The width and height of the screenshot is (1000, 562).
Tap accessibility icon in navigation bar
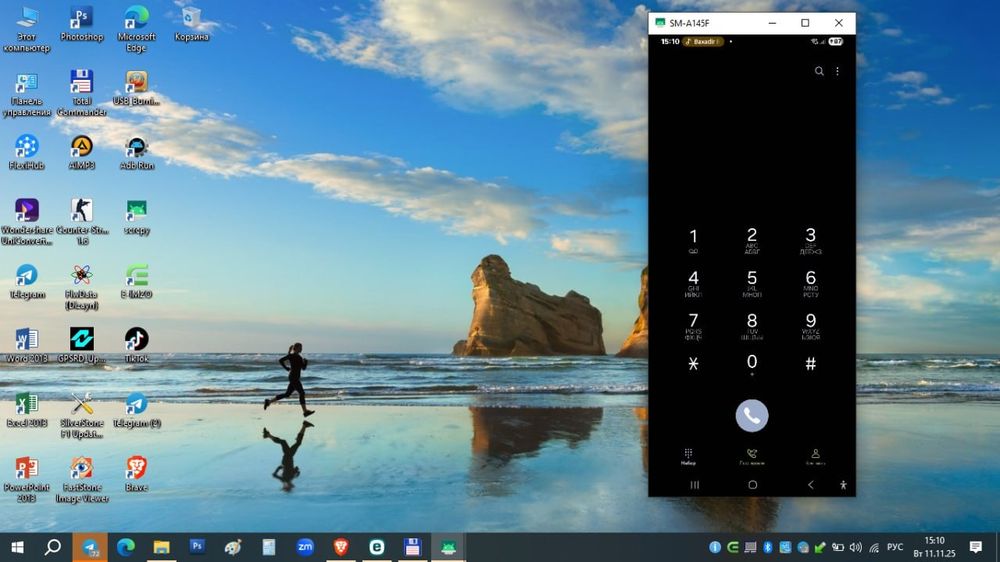pos(843,485)
